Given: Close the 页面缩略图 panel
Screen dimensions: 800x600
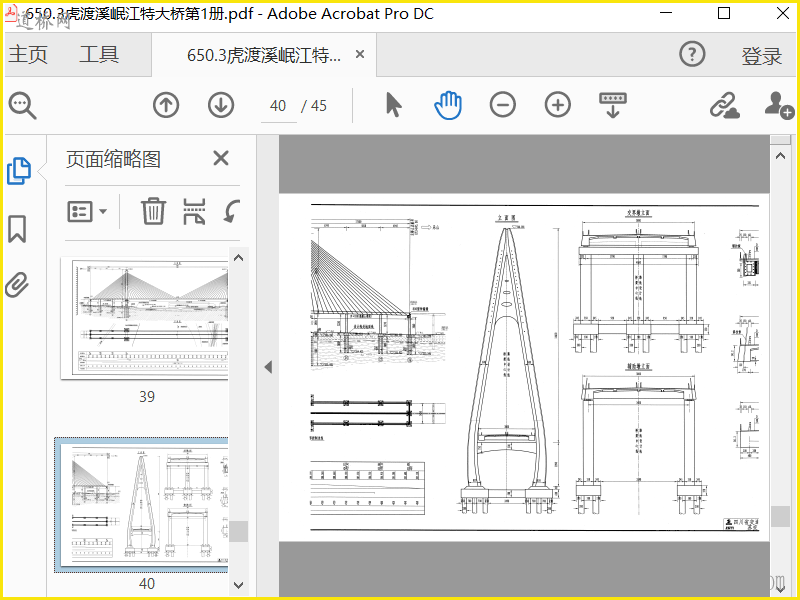Looking at the screenshot, I should coord(221,158).
